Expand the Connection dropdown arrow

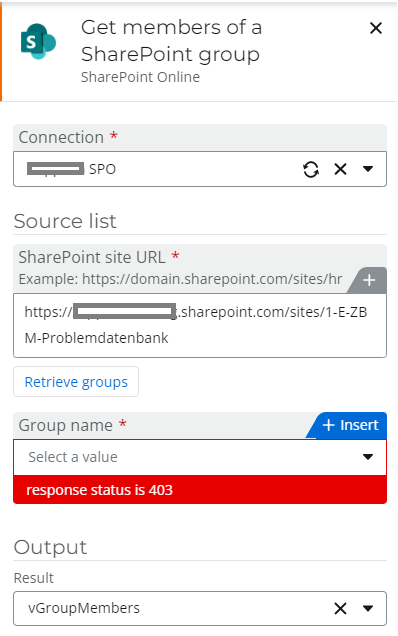[368, 169]
